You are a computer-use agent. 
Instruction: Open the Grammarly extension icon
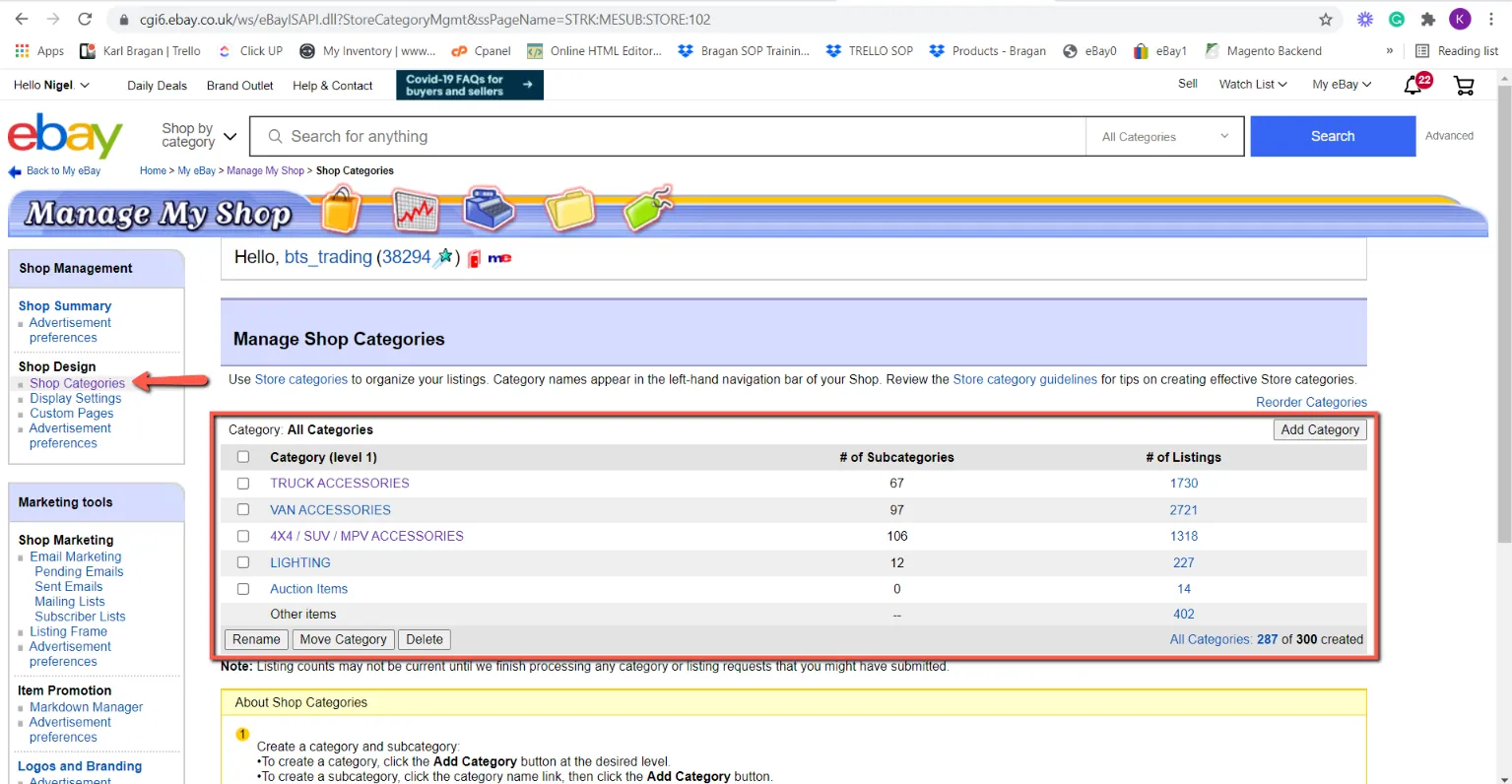click(x=1397, y=19)
